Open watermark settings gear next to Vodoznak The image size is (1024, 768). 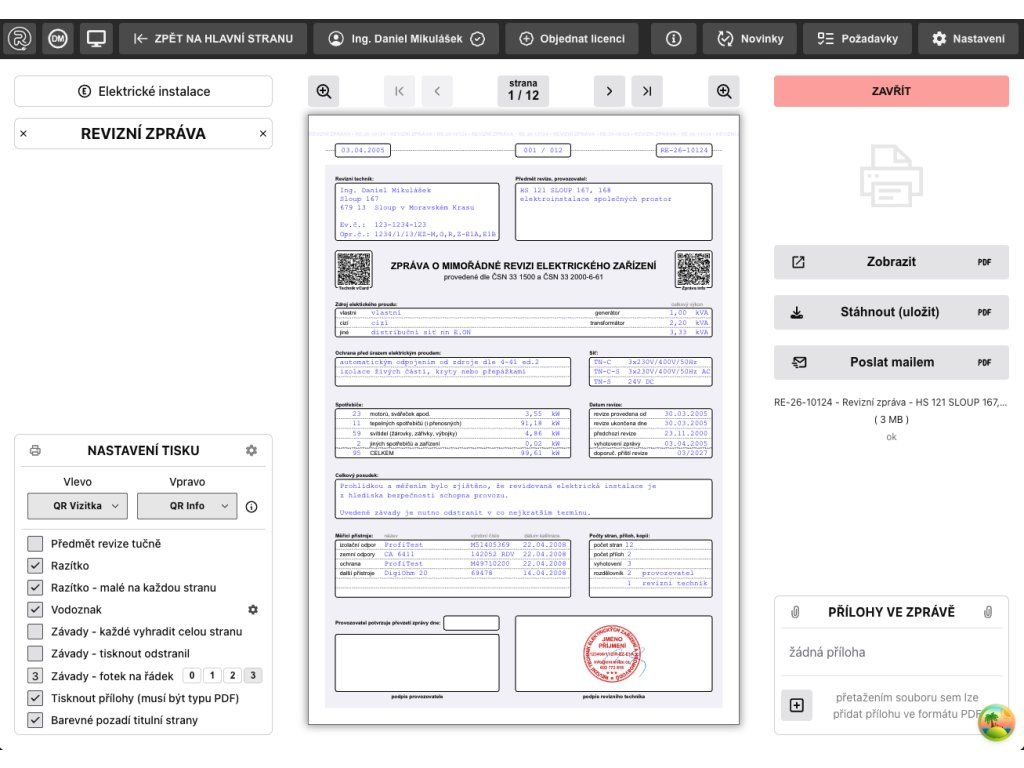pos(253,609)
